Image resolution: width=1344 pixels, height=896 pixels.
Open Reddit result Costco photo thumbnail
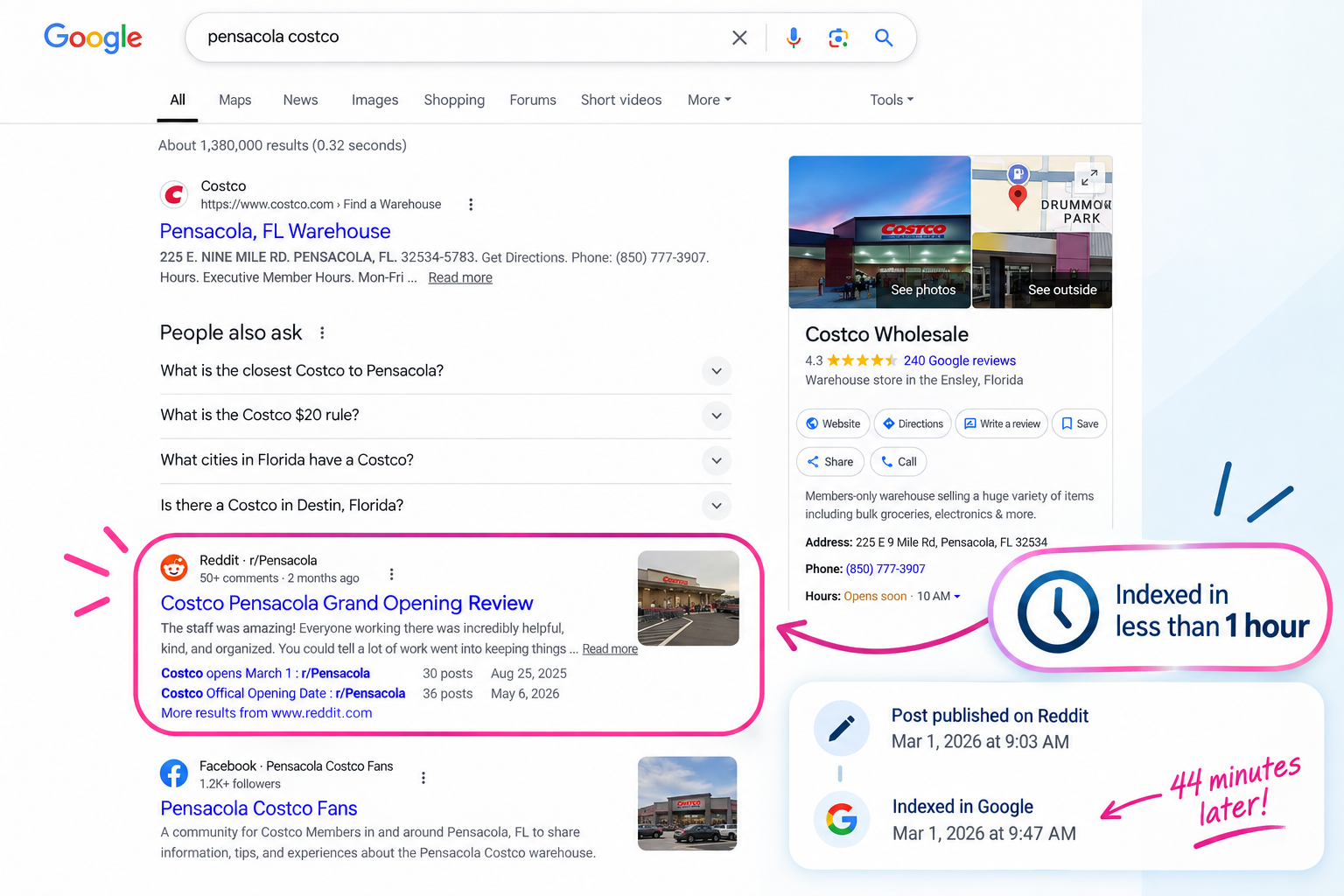(x=689, y=598)
